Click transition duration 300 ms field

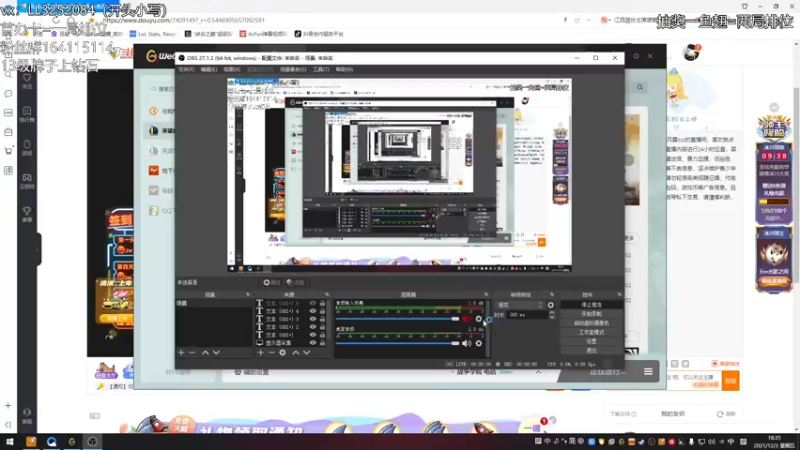tap(528, 315)
